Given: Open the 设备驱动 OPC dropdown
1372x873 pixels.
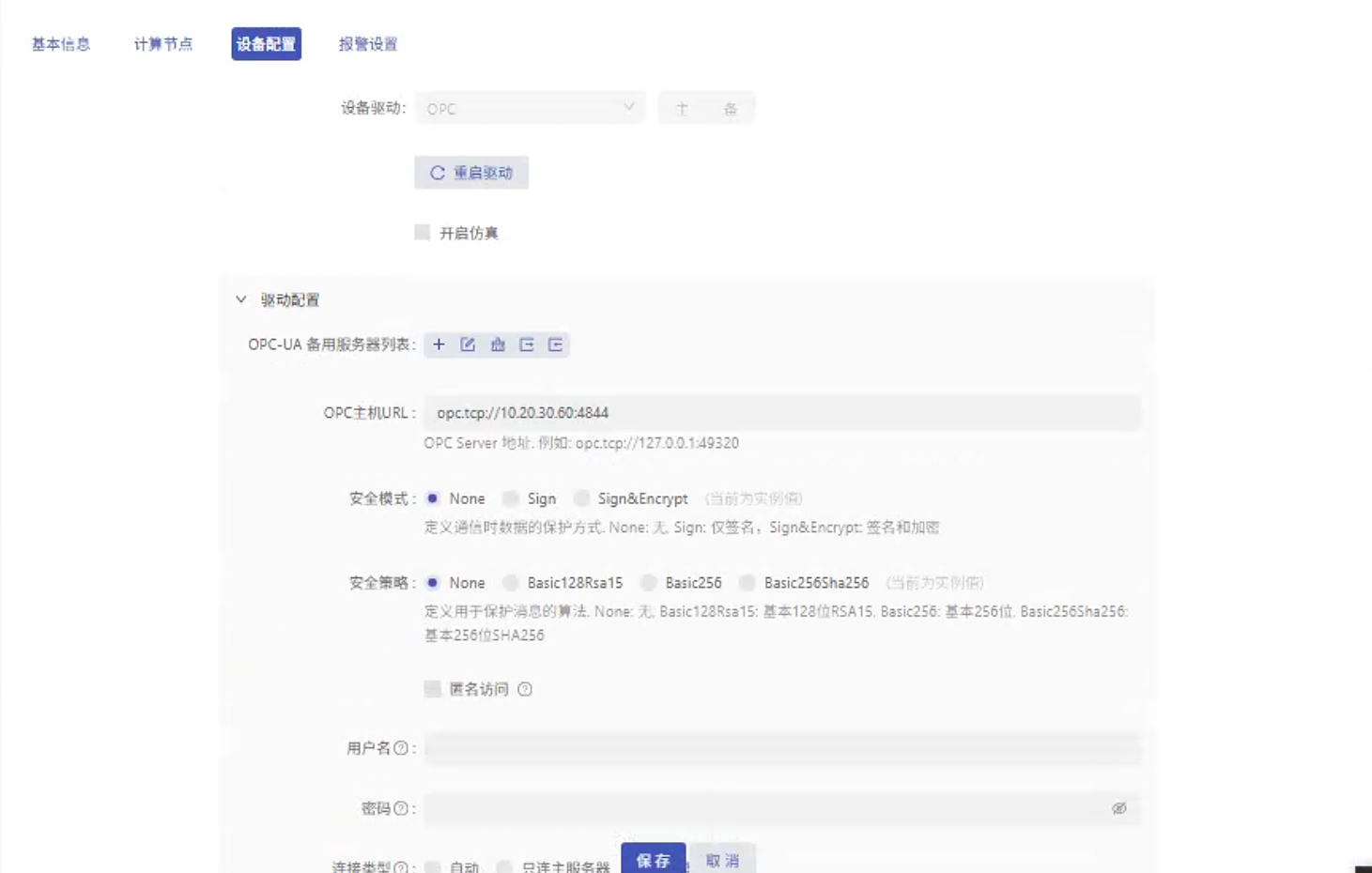Looking at the screenshot, I should 530,109.
